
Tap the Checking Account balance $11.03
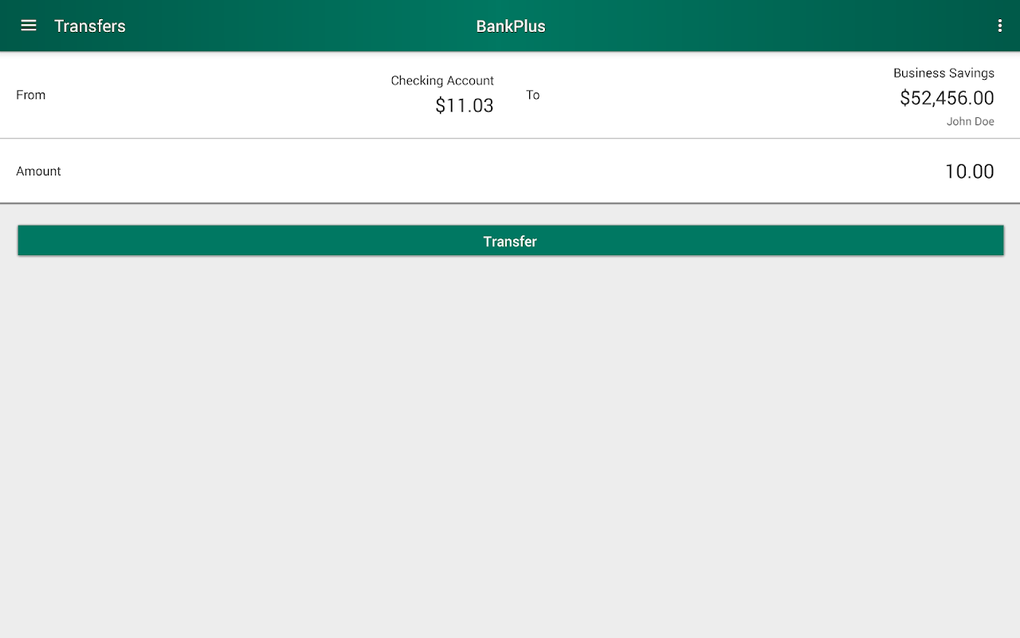click(464, 105)
